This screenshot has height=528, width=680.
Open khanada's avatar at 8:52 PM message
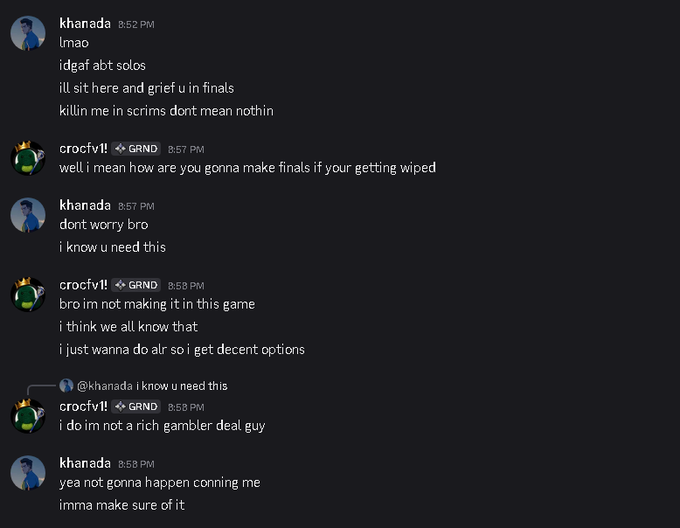point(28,33)
